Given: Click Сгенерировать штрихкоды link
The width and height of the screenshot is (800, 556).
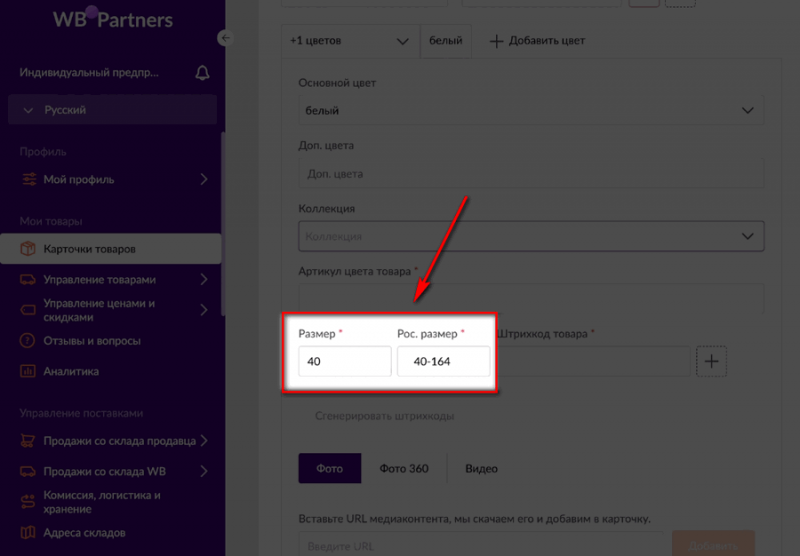Looking at the screenshot, I should pos(385,415).
